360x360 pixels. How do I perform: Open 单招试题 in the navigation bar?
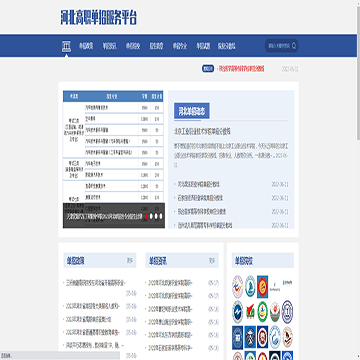[x=203, y=46]
